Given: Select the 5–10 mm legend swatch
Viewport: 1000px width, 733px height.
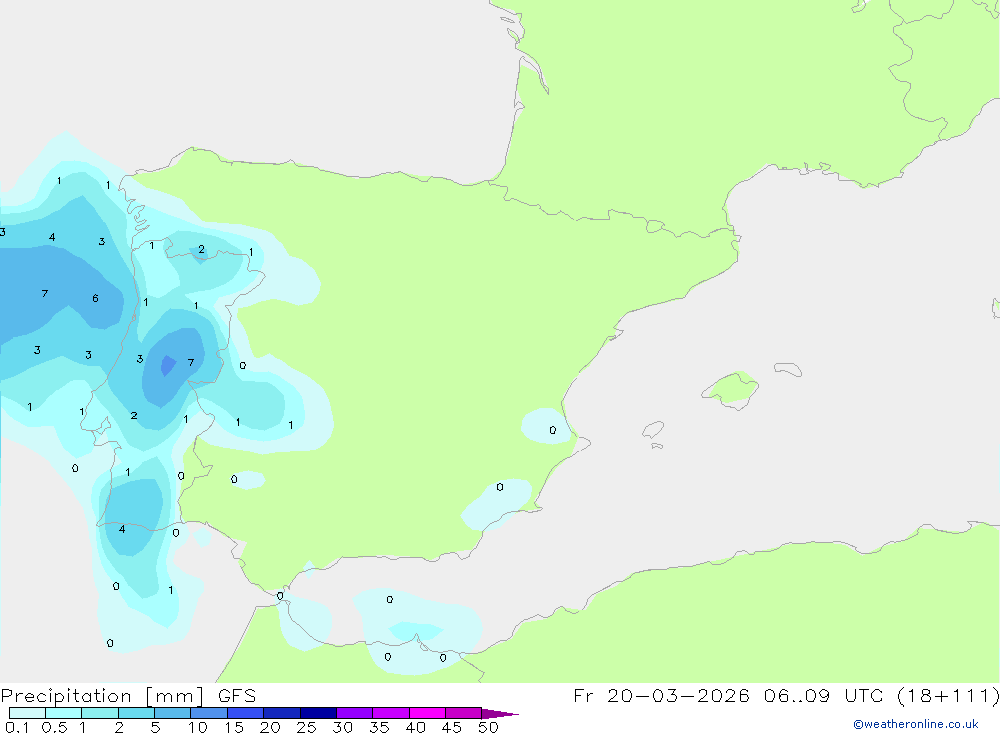Looking at the screenshot, I should click(x=173, y=713).
